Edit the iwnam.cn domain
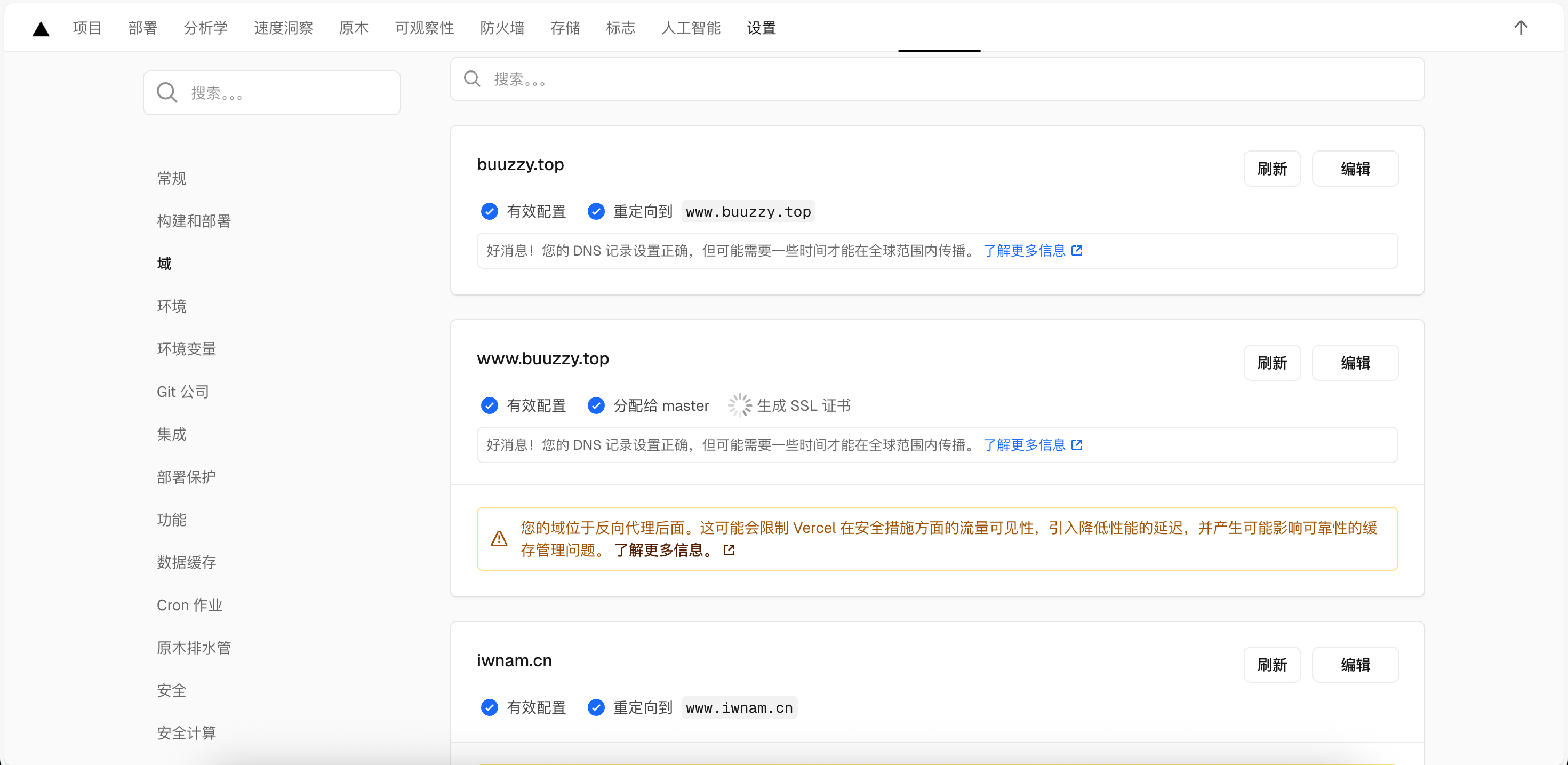Image resolution: width=1568 pixels, height=765 pixels. click(x=1356, y=665)
